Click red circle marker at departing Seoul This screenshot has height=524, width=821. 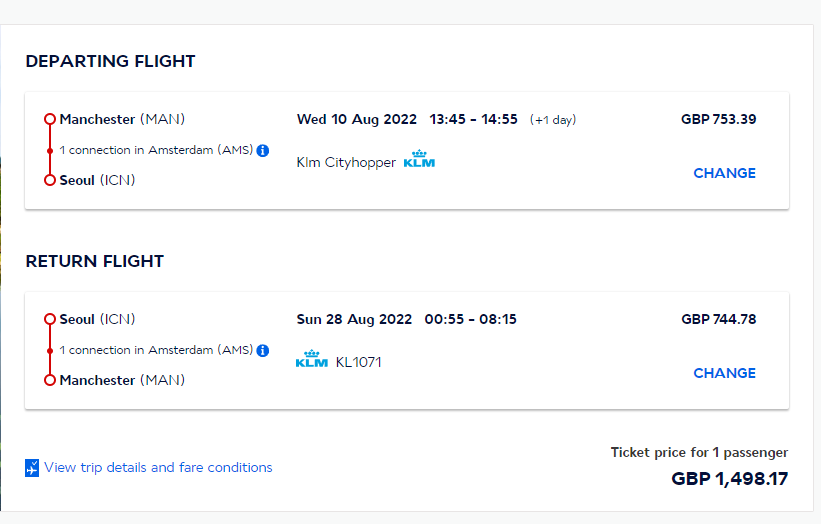click(49, 180)
